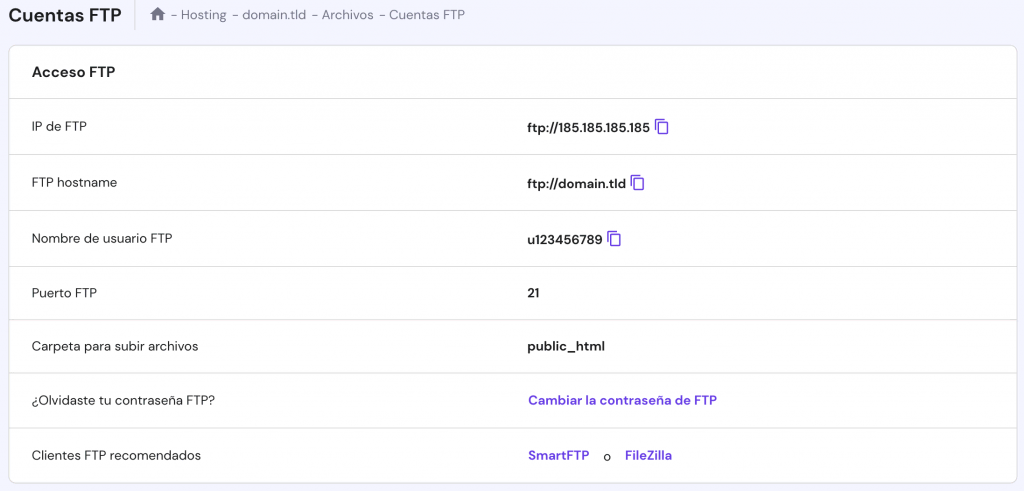Viewport: 1024px width, 491px height.
Task: Copy the FTP hostname
Action: pos(638,183)
